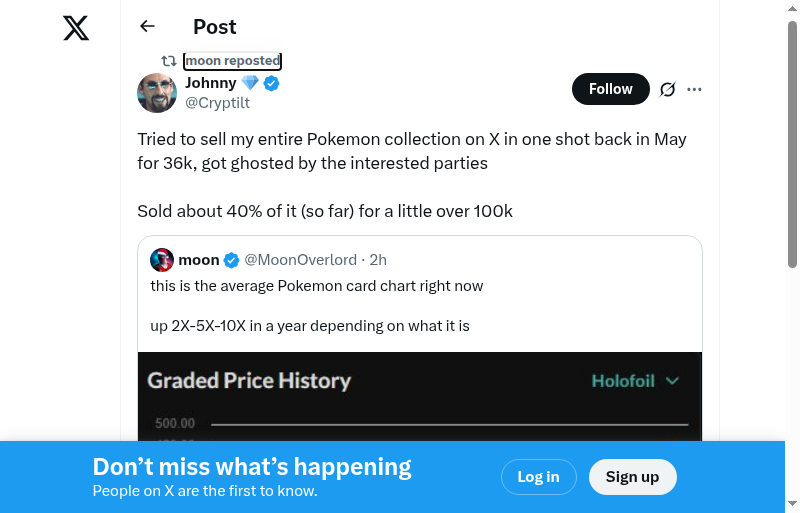Go back using the arrow icon
Viewport: 800px width, 513px height.
click(x=148, y=27)
